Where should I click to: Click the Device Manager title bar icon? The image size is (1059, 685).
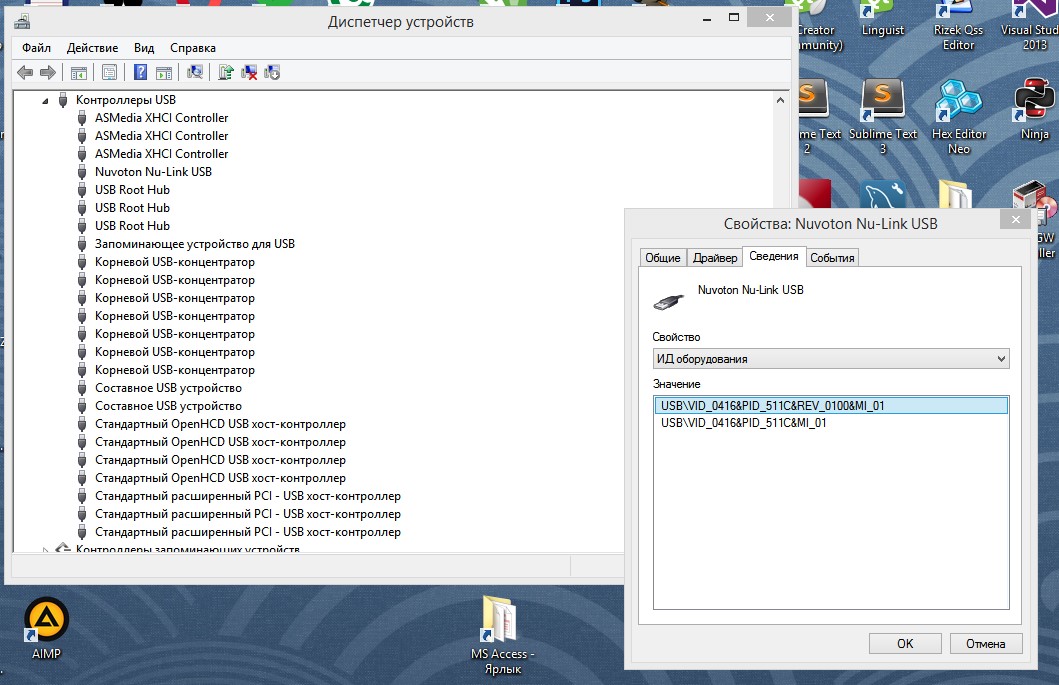tap(22, 22)
